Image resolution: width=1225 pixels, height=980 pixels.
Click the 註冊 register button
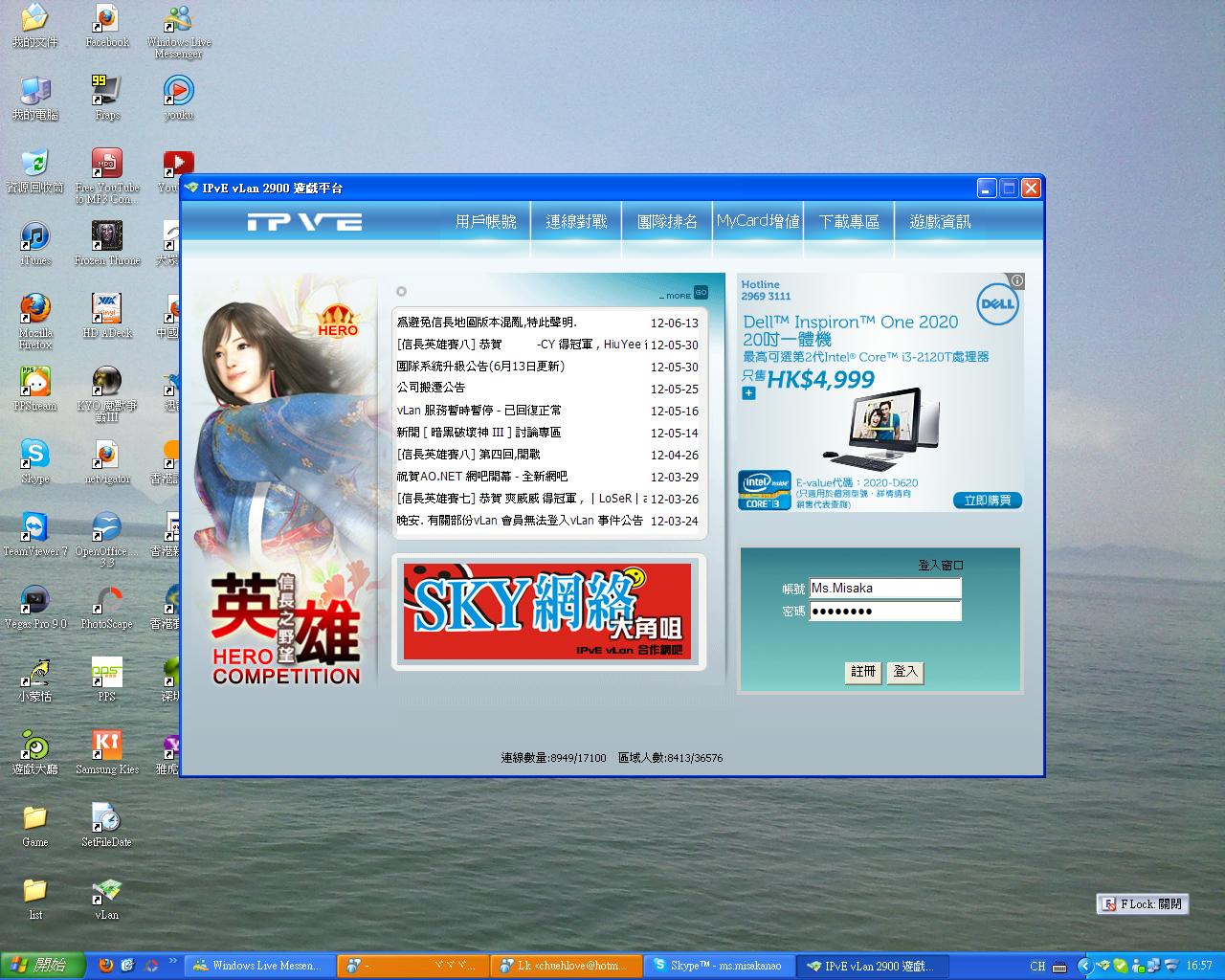click(863, 672)
